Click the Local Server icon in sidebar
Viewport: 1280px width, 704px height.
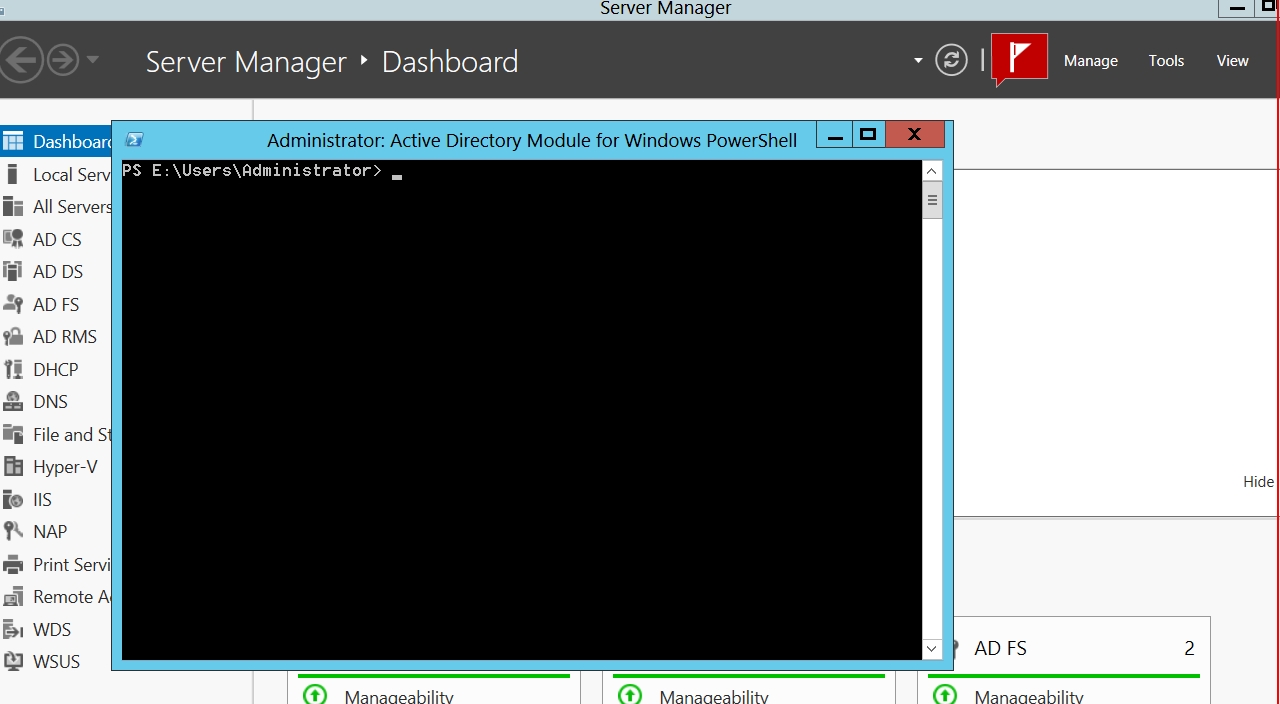click(x=13, y=174)
